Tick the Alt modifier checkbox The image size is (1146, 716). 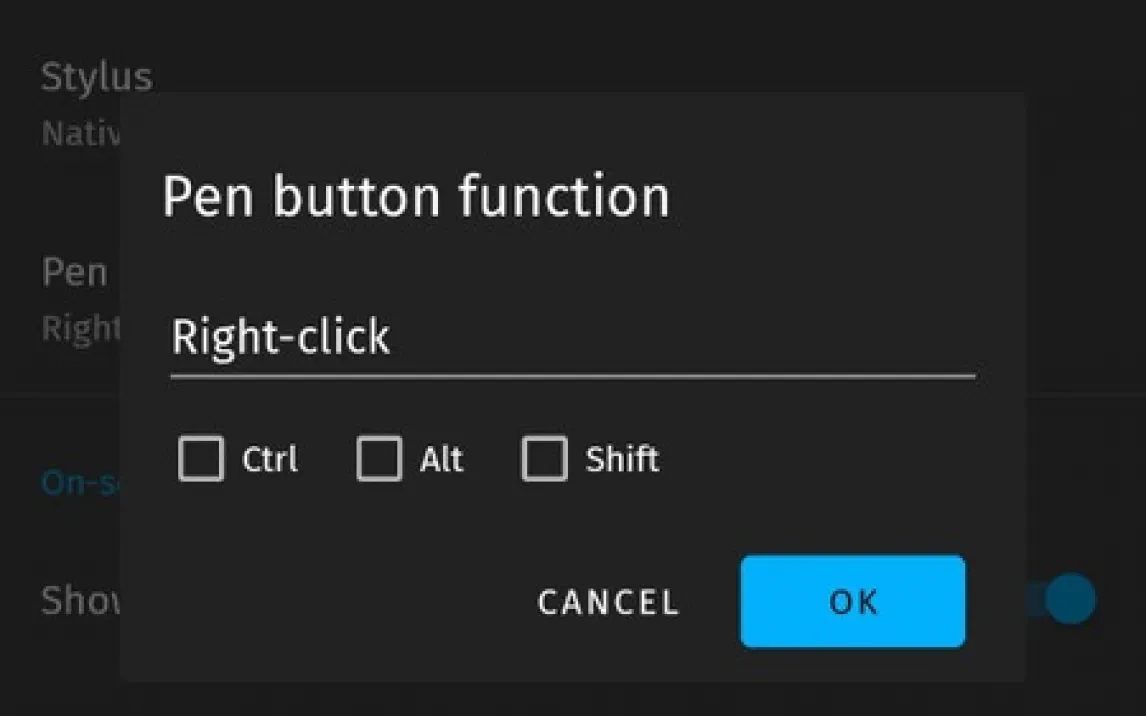click(x=379, y=459)
